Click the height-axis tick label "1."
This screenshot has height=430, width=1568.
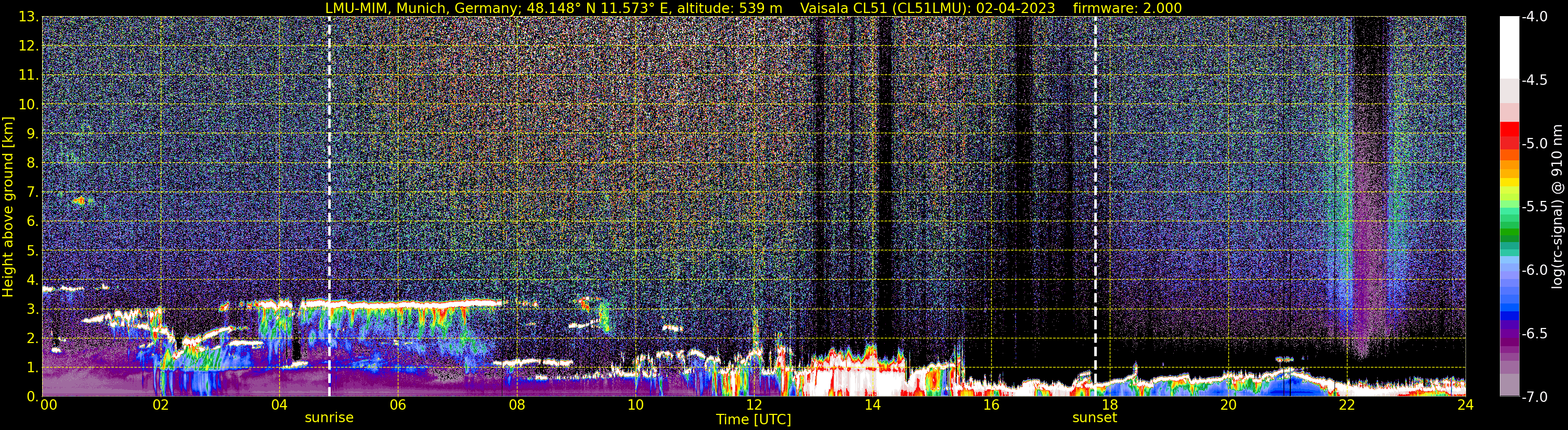point(33,367)
